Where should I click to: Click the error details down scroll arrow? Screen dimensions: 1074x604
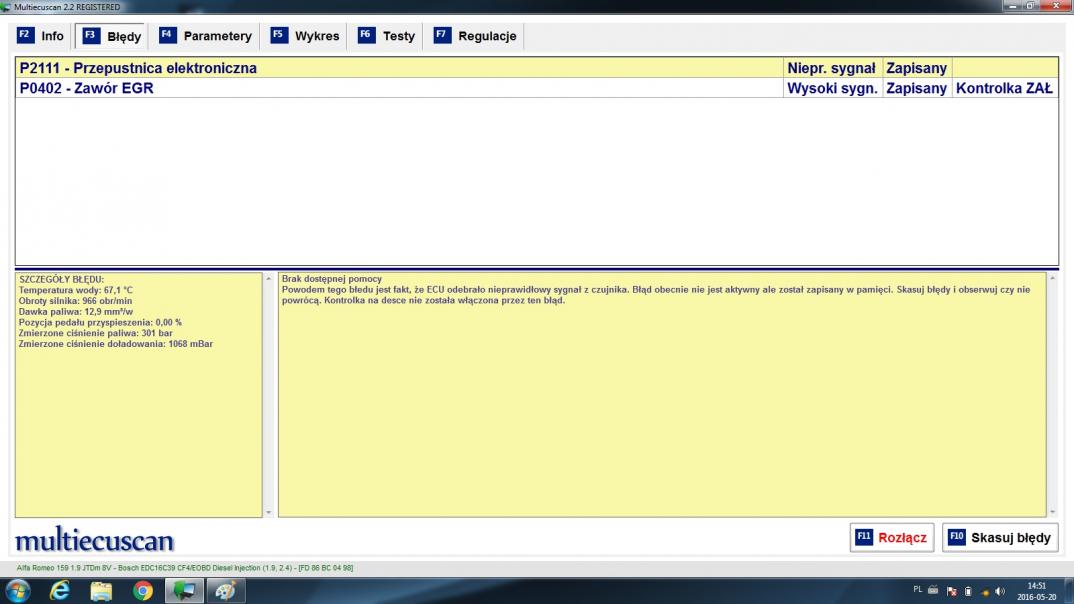click(268, 512)
